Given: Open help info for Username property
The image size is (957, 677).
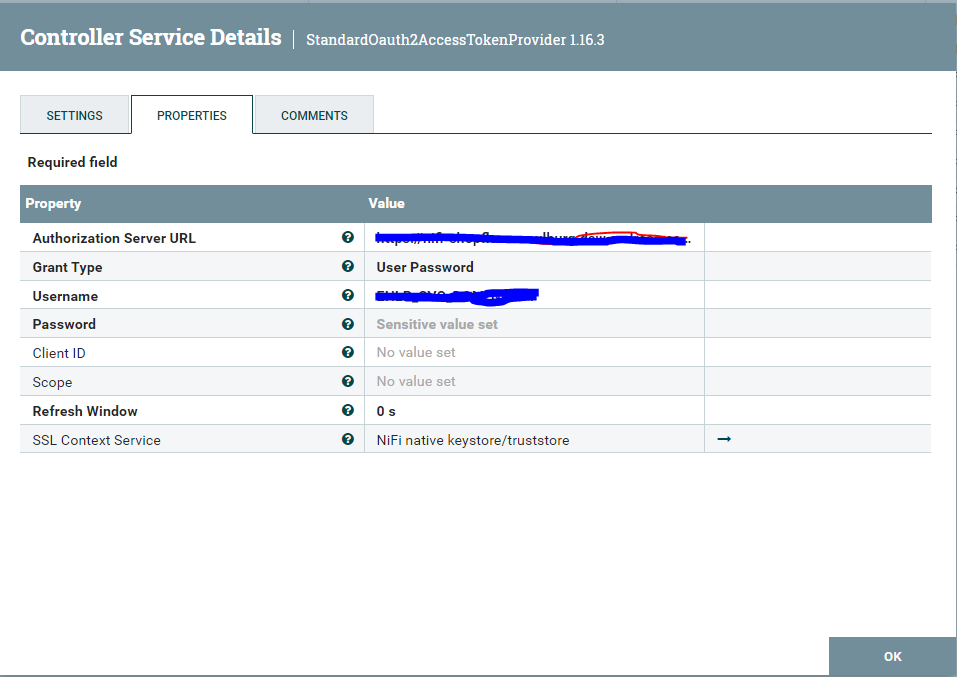Looking at the screenshot, I should (x=347, y=295).
